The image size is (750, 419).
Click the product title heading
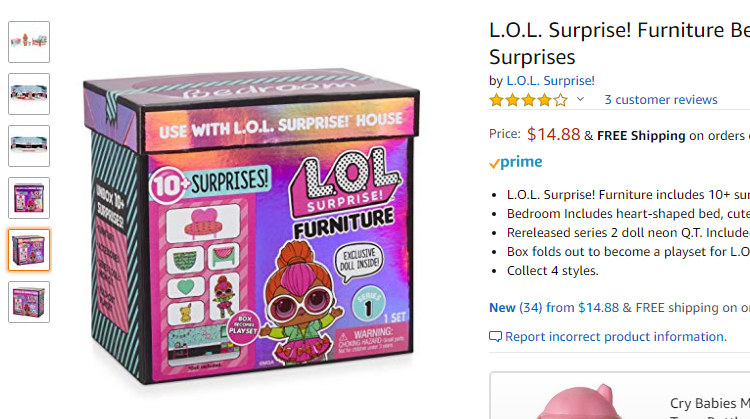619,44
